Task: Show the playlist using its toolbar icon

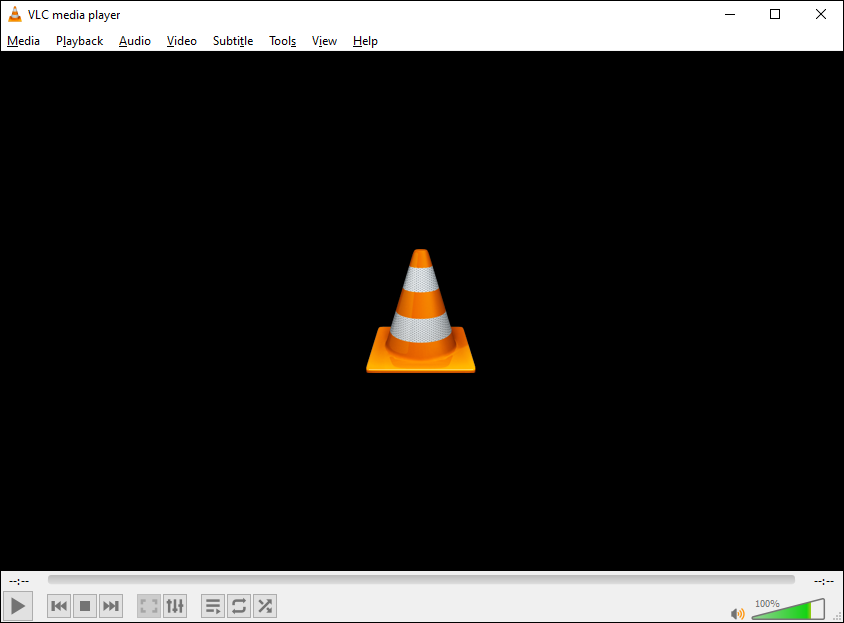Action: [x=212, y=605]
